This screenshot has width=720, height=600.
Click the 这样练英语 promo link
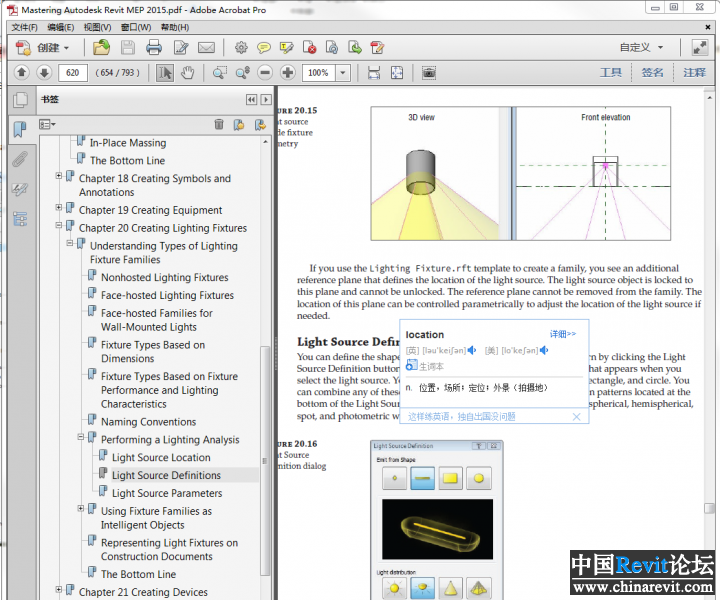461,417
